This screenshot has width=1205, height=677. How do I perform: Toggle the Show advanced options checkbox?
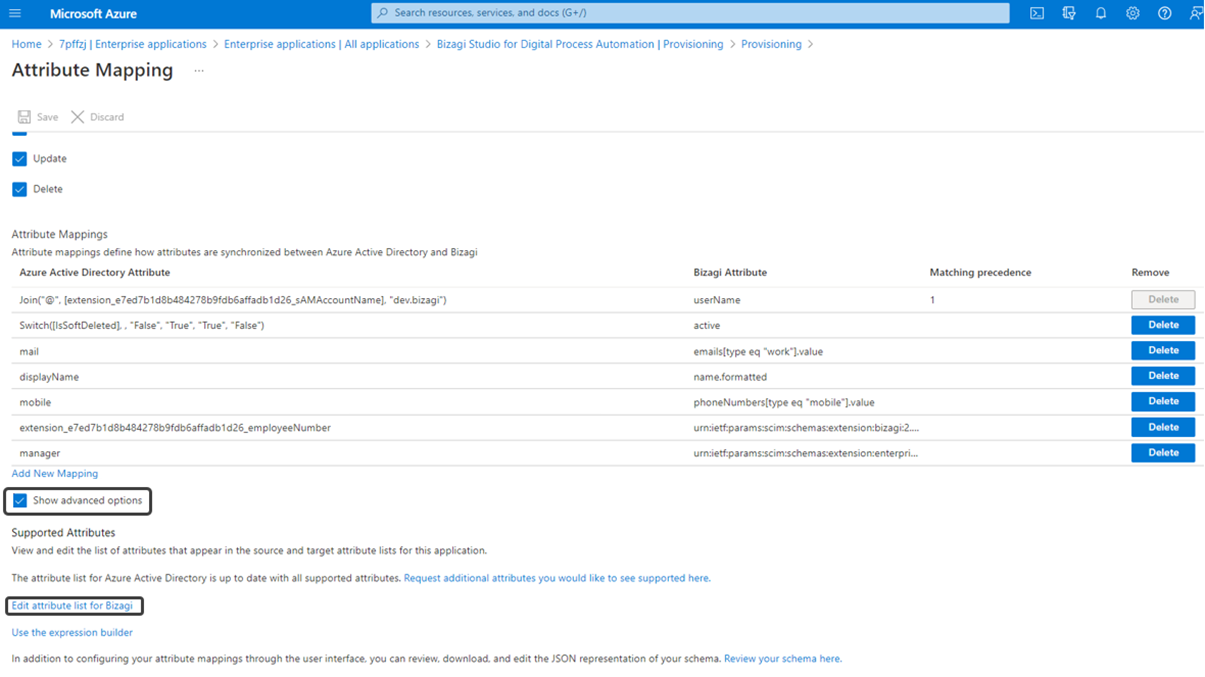[x=20, y=500]
